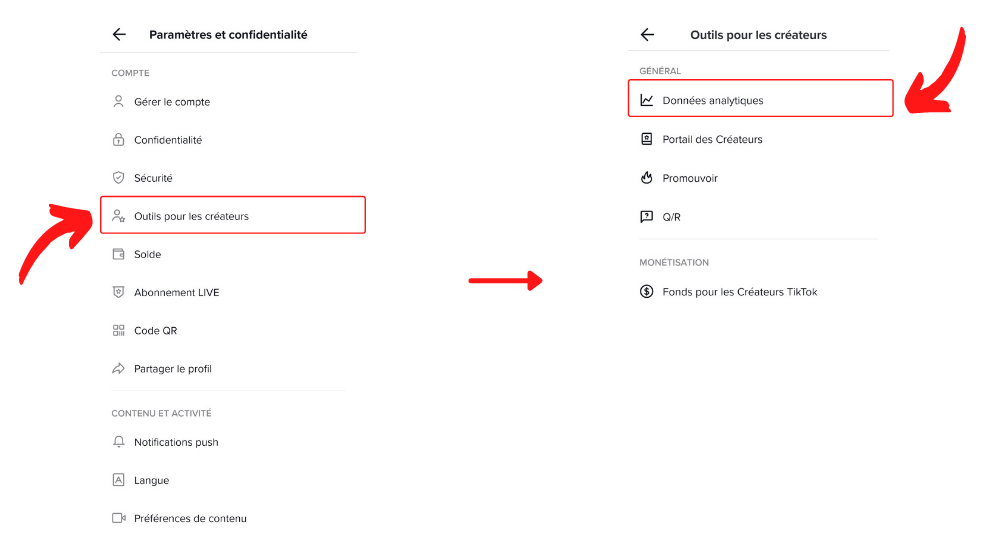
Task: Click back arrow beside Paramètres et confidentialité
Action: [x=119, y=34]
